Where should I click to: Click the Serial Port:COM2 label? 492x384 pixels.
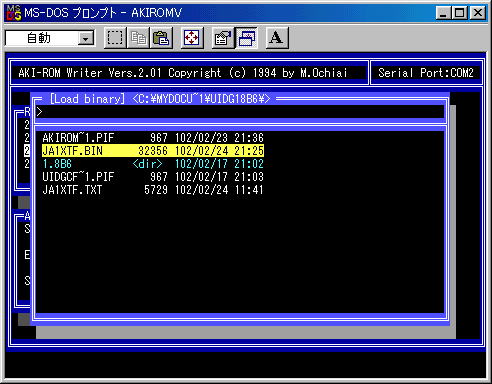click(426, 73)
